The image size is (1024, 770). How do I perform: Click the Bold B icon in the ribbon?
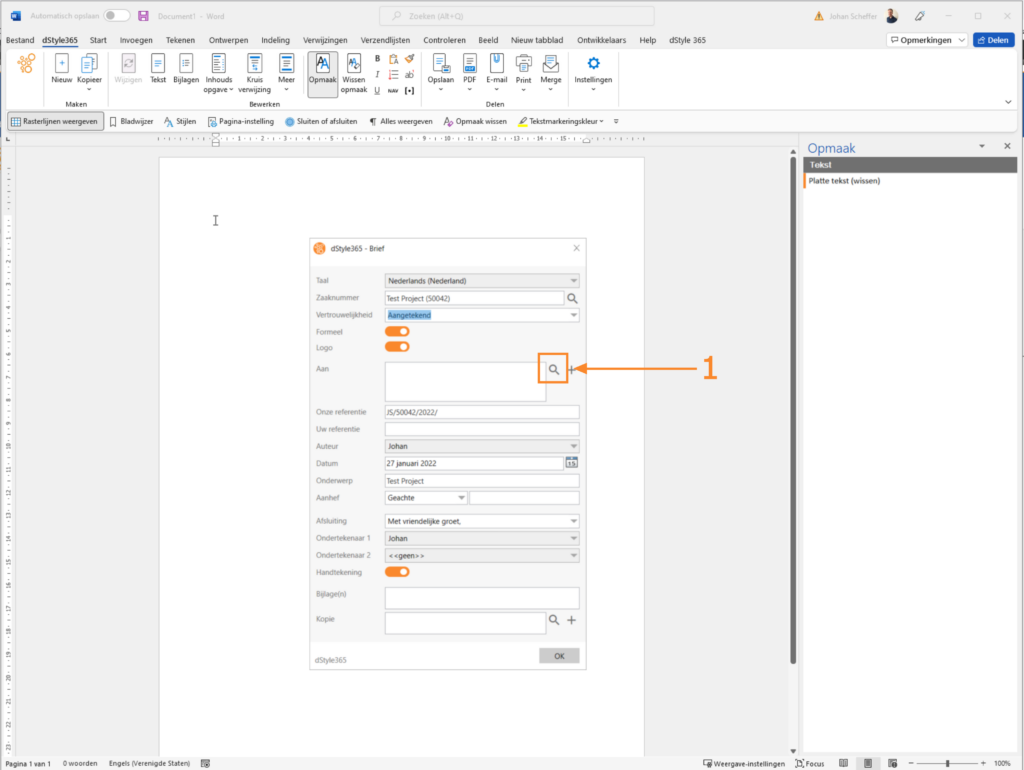377,59
